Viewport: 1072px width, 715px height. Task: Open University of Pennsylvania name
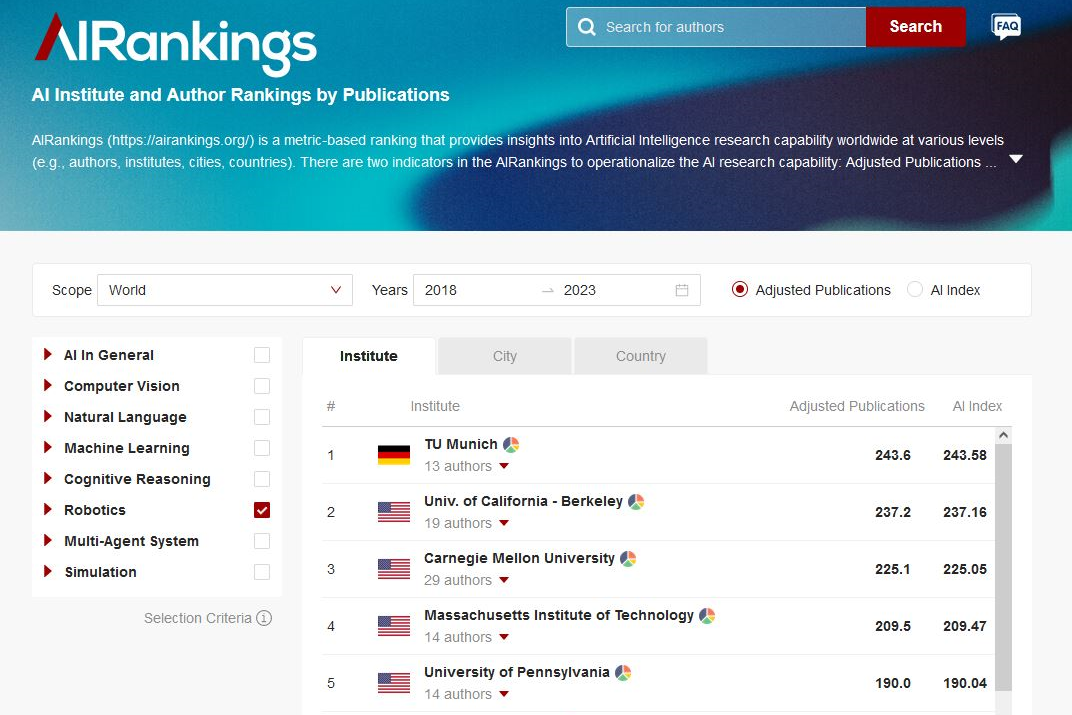(x=516, y=672)
